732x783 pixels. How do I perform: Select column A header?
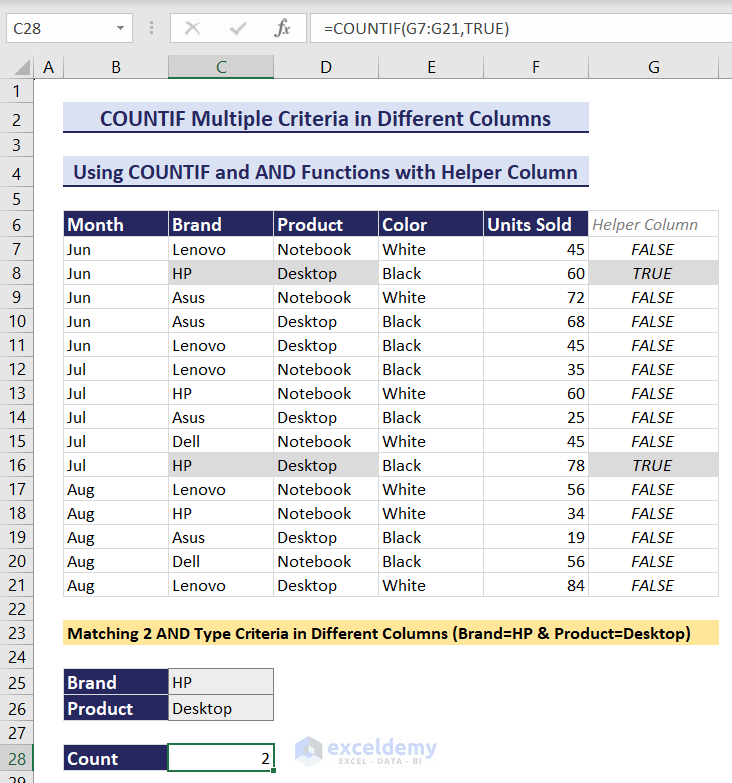tap(48, 67)
